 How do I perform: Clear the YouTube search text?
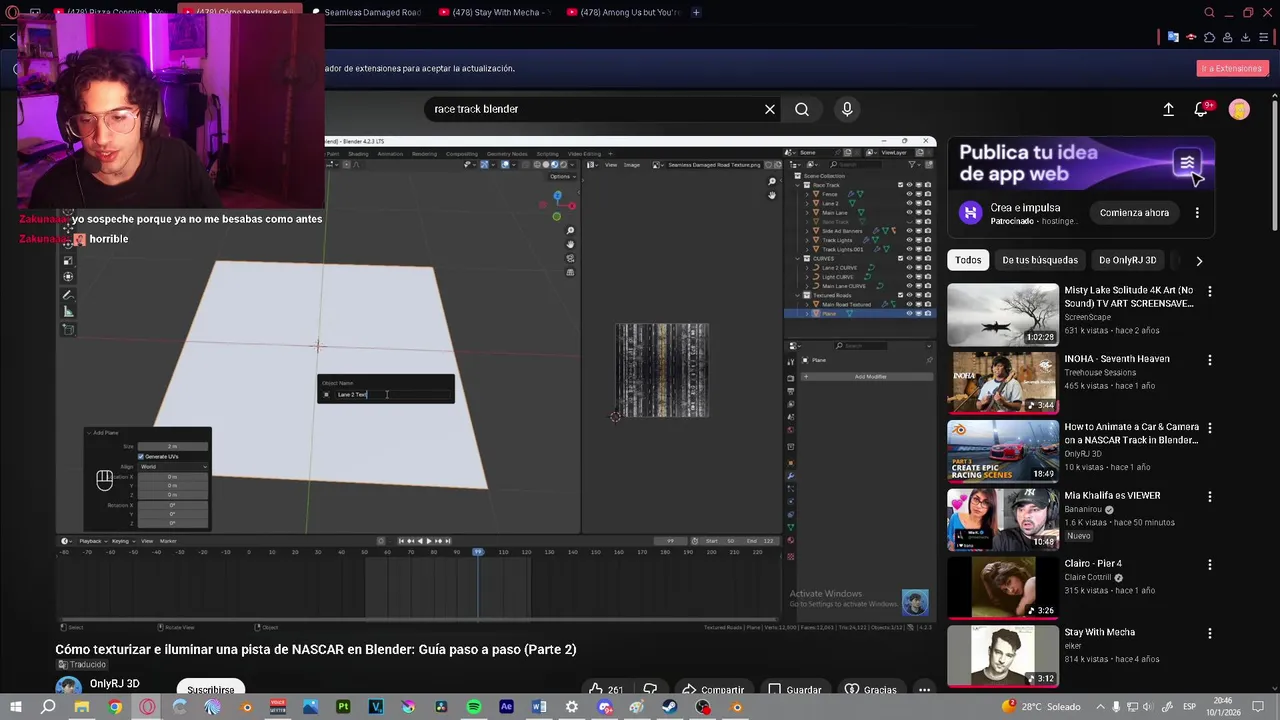coord(770,109)
